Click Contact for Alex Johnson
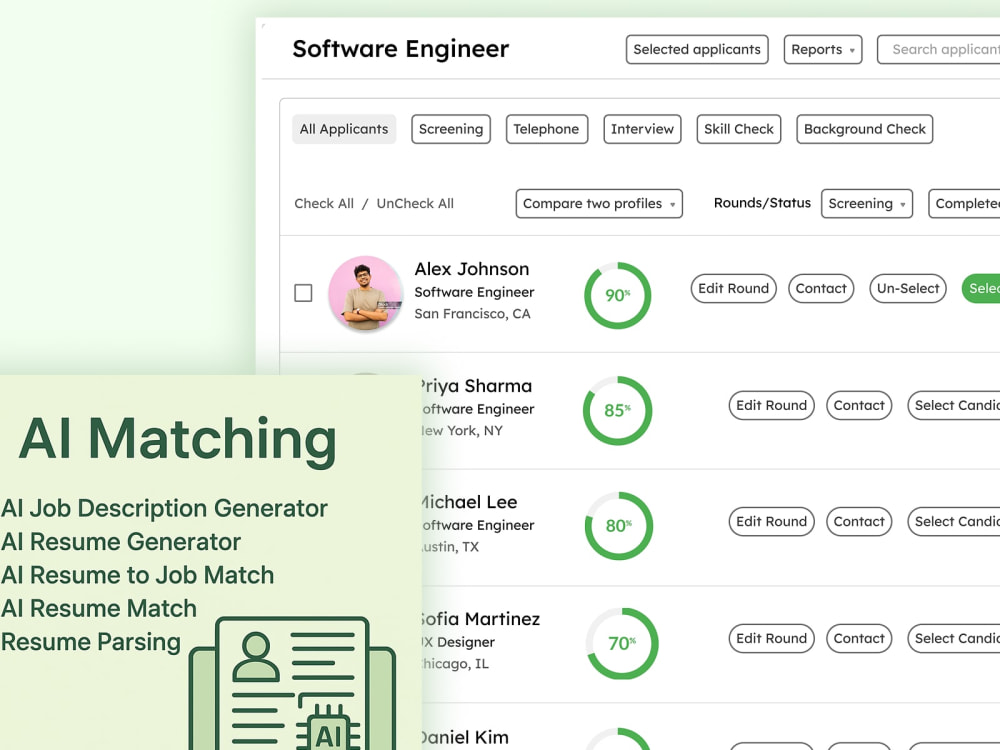 [x=821, y=288]
